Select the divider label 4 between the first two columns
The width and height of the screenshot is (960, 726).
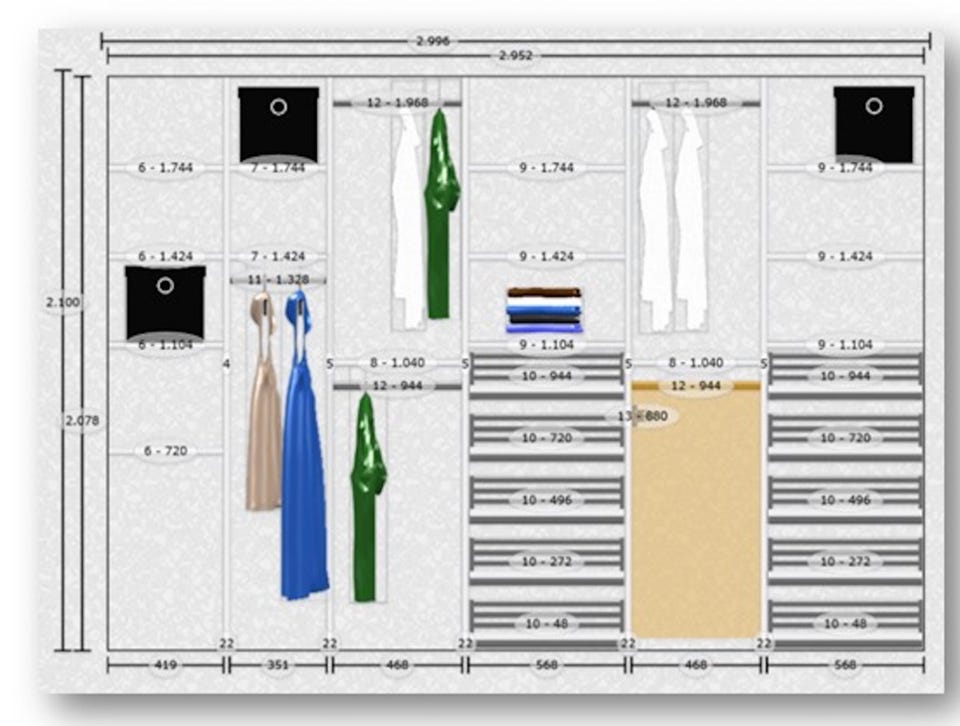(x=227, y=364)
